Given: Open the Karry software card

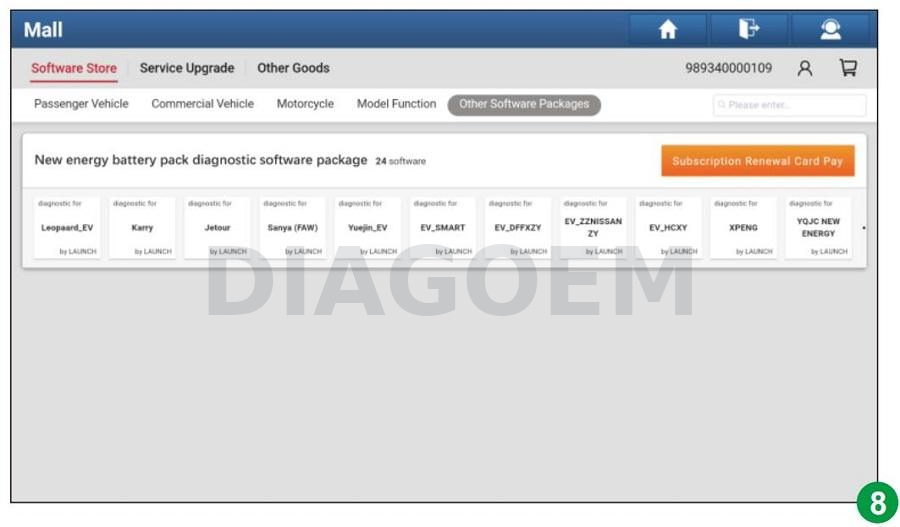Looking at the screenshot, I should click(142, 228).
